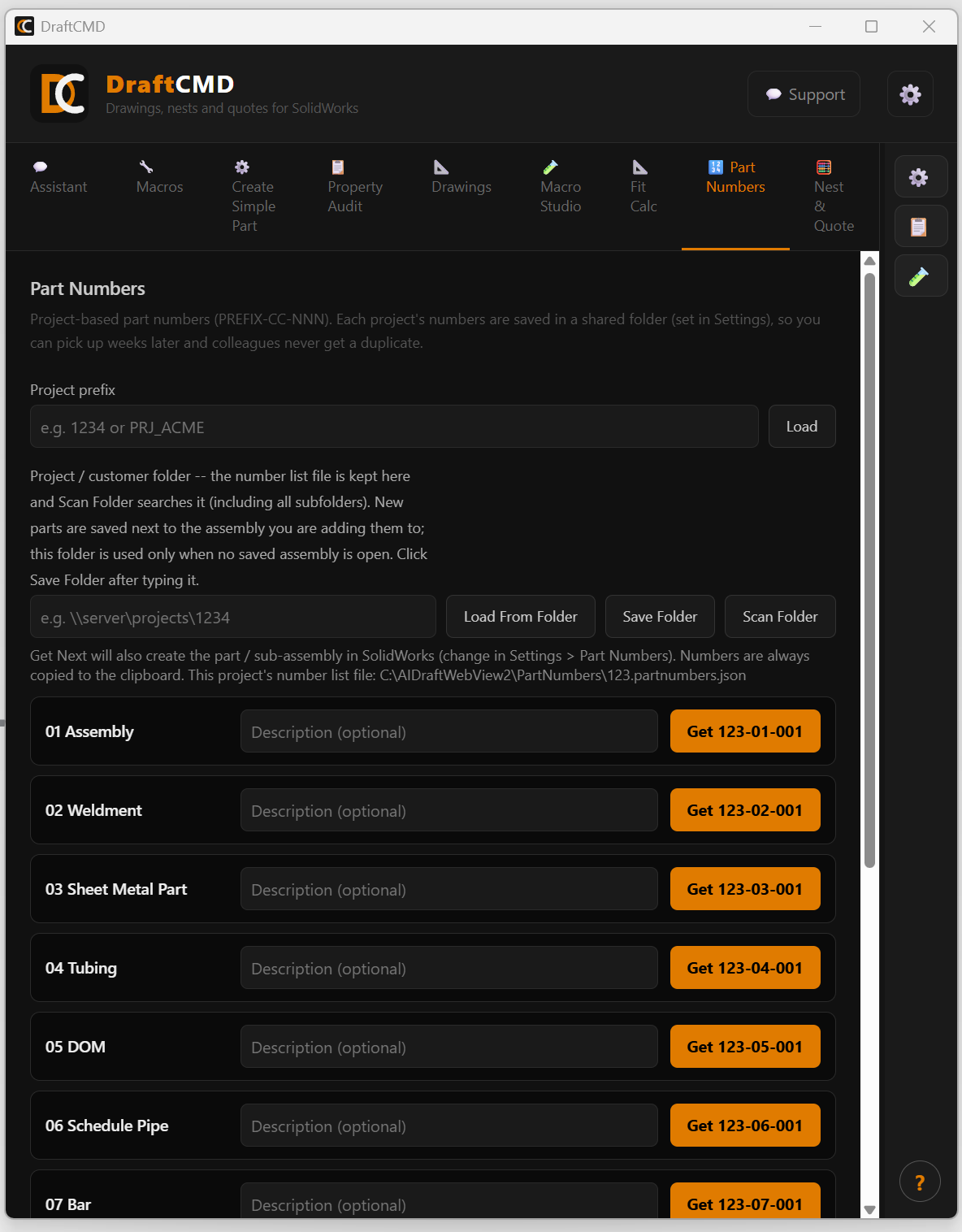The width and height of the screenshot is (962, 1232).
Task: Open the header settings gear
Action: [x=910, y=94]
